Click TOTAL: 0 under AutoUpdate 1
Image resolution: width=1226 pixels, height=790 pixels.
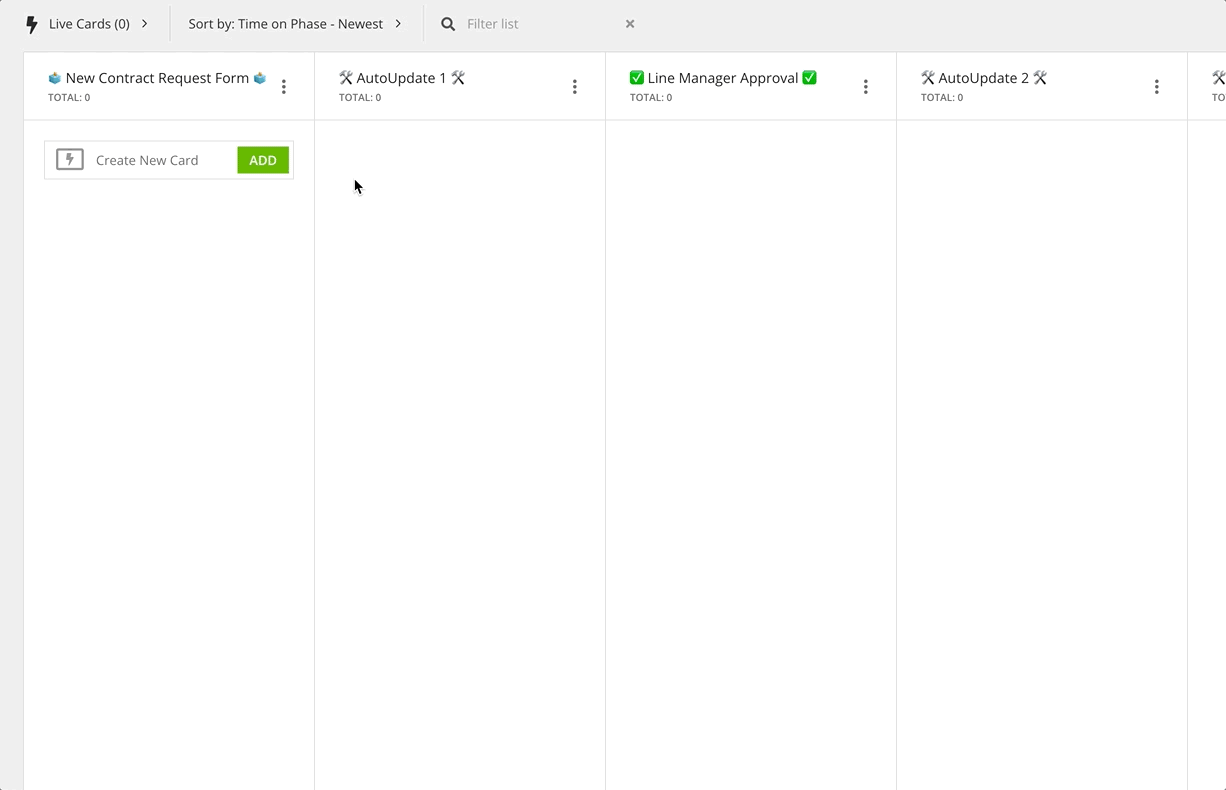pyautogui.click(x=360, y=98)
